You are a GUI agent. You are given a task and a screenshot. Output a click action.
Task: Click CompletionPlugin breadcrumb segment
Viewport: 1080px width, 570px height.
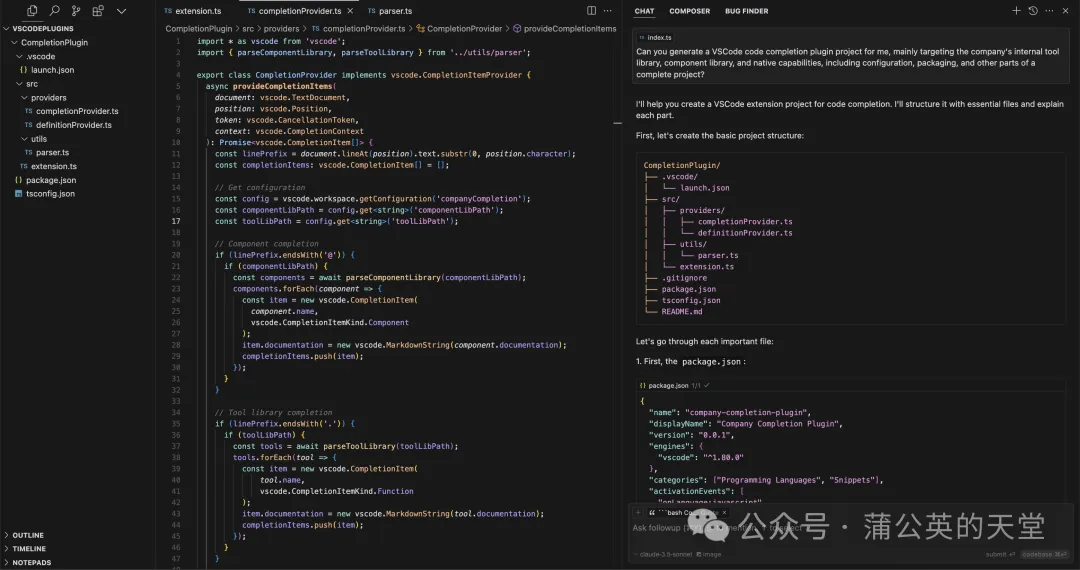click(x=198, y=29)
